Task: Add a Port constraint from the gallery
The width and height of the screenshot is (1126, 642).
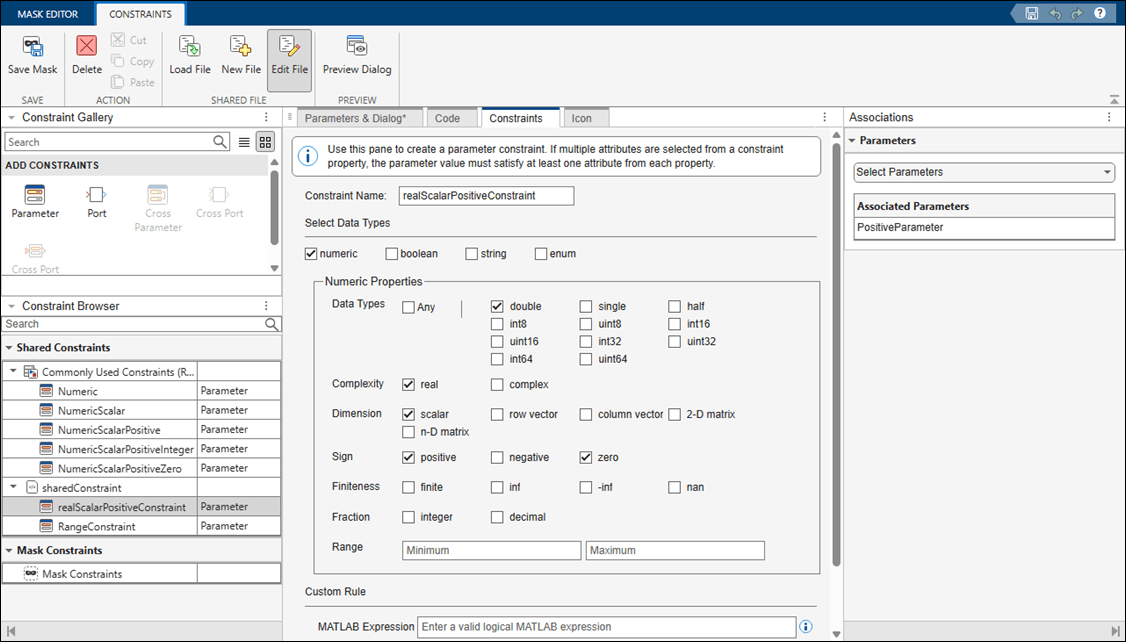Action: pyautogui.click(x=96, y=196)
